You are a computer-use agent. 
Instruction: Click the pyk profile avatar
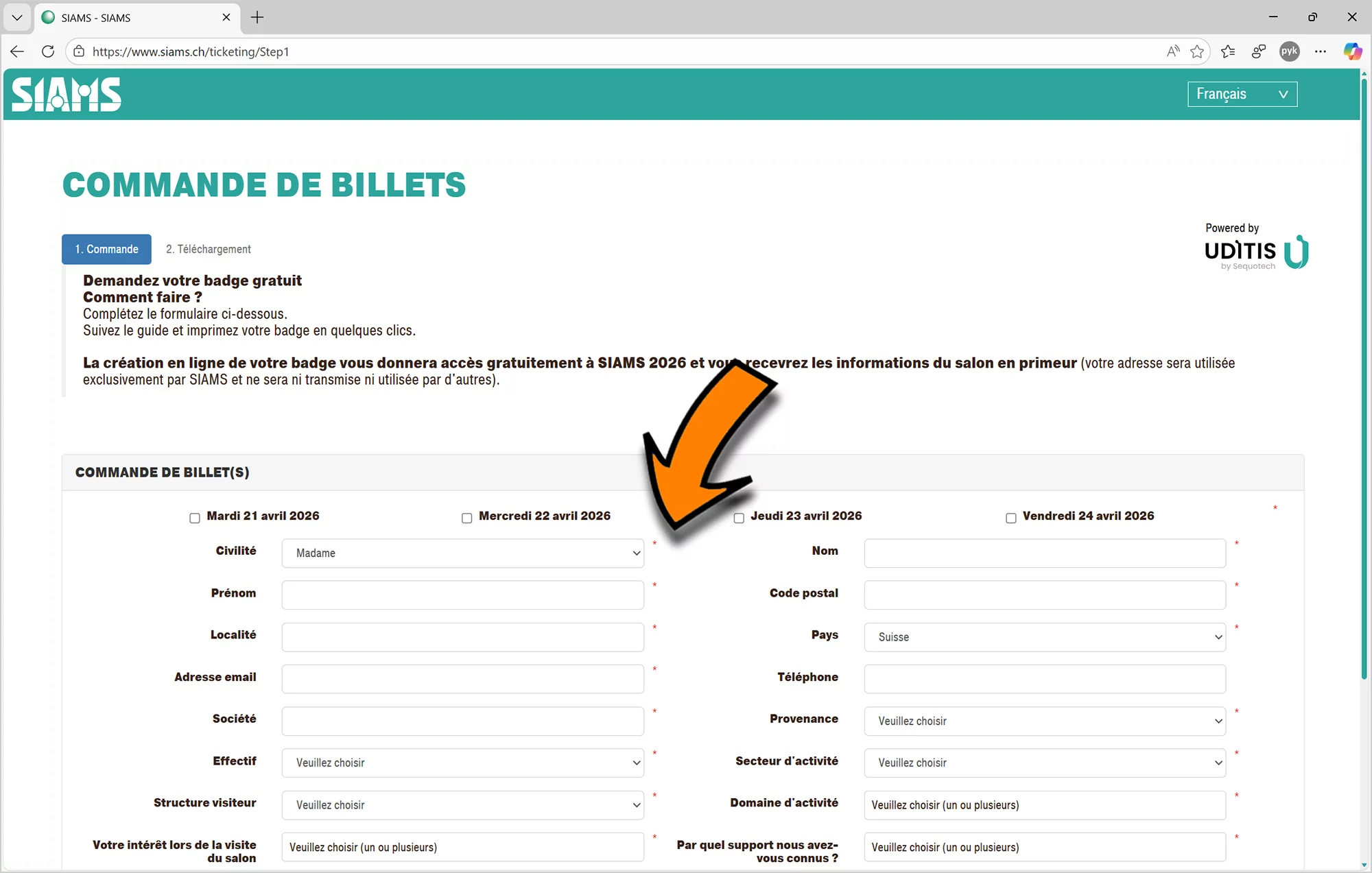pos(1289,51)
